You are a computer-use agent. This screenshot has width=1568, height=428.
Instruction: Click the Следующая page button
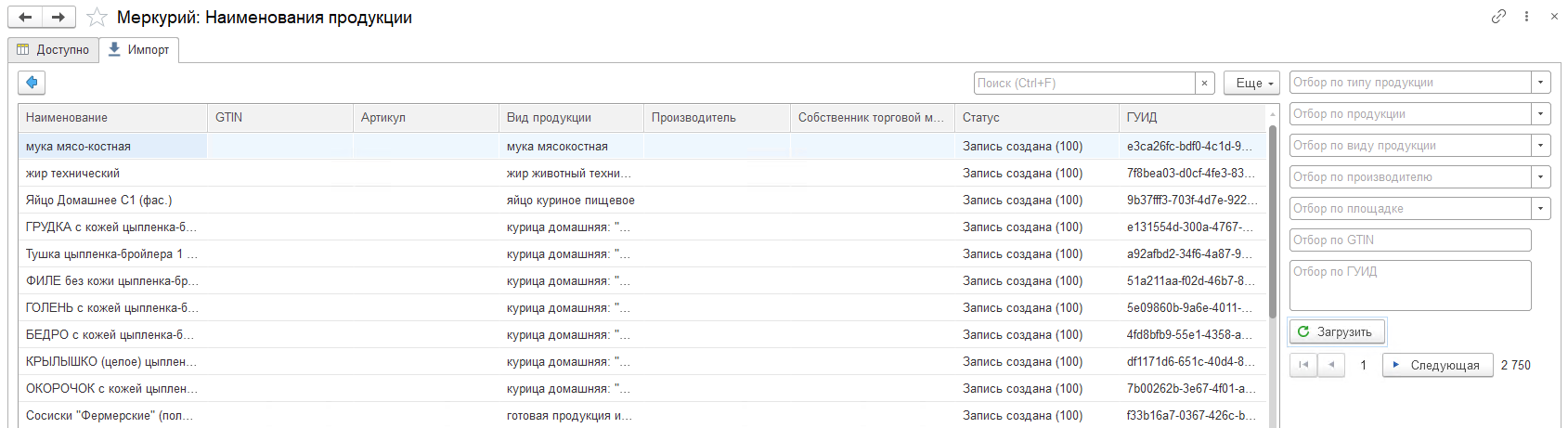[x=1437, y=365]
